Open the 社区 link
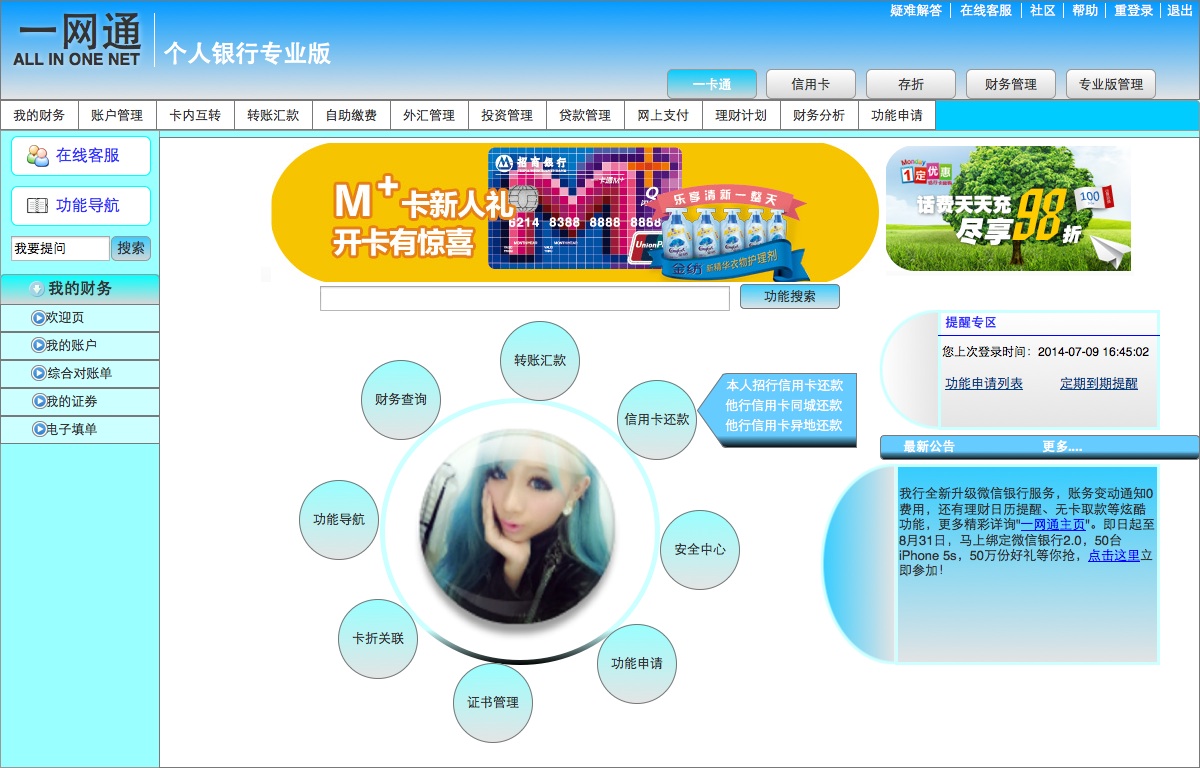 1043,10
